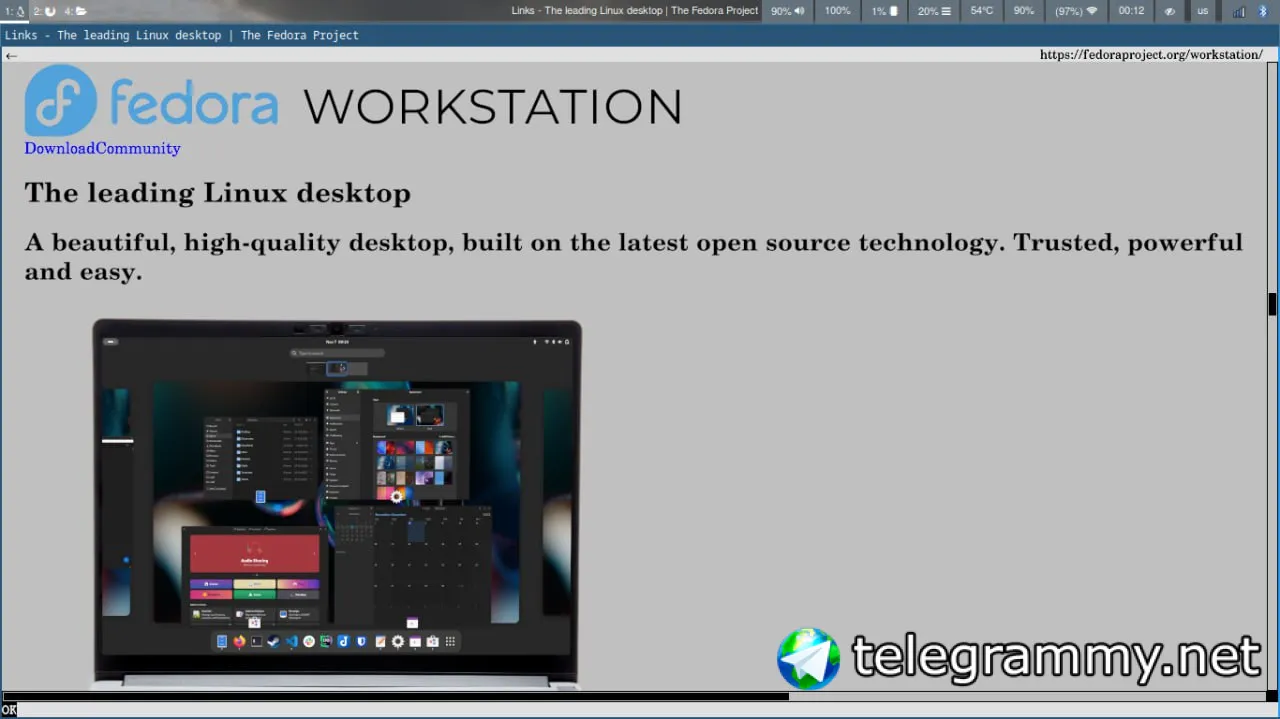Open the Download link
The image size is (1280, 719).
click(x=60, y=148)
